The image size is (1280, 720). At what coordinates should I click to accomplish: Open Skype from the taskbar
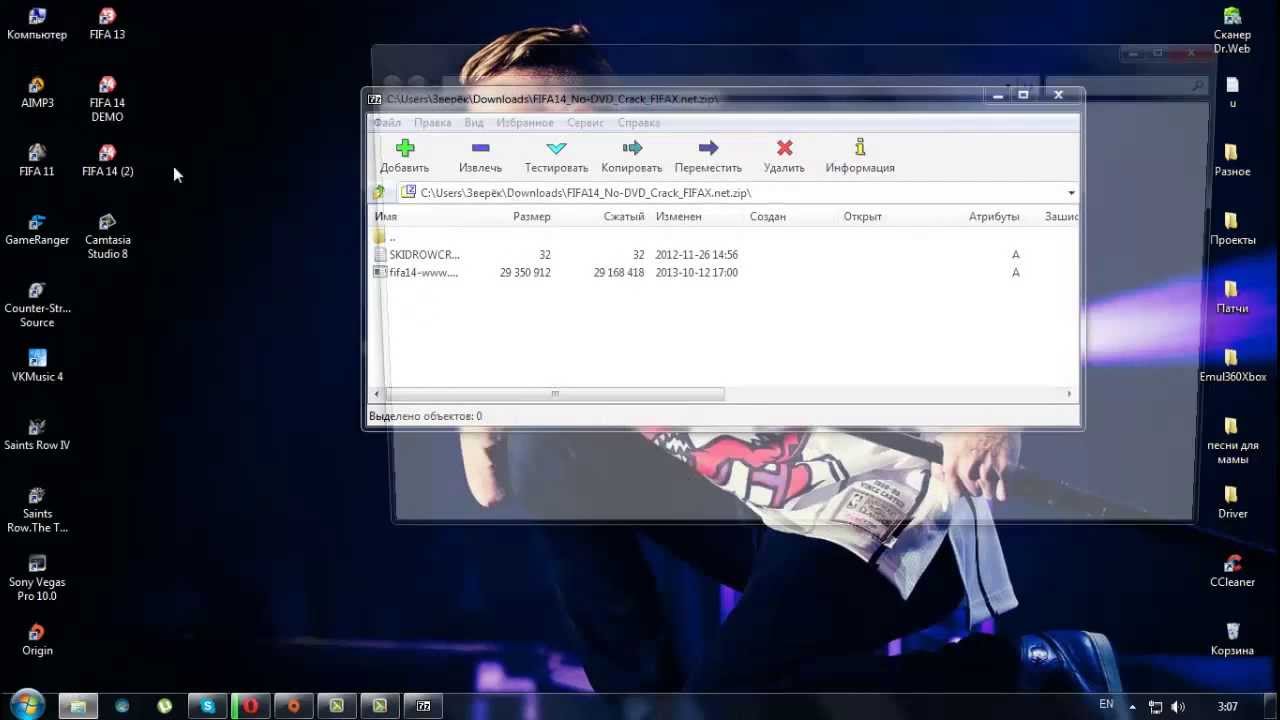tap(208, 706)
